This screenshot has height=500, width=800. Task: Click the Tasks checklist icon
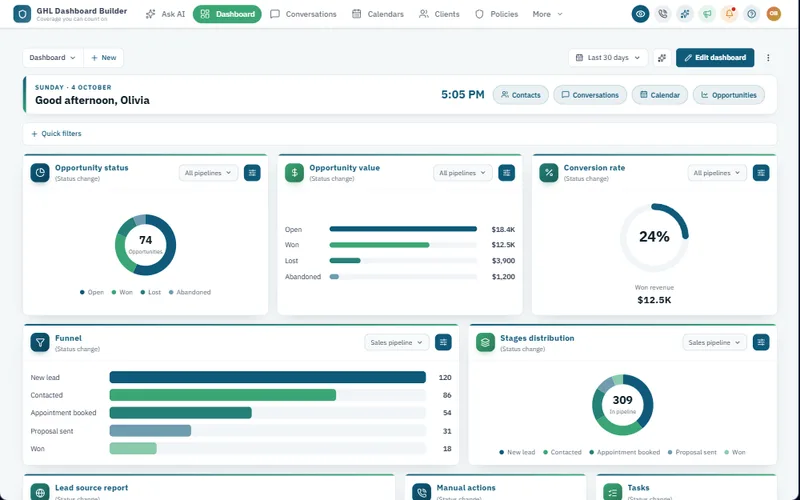pos(612,492)
